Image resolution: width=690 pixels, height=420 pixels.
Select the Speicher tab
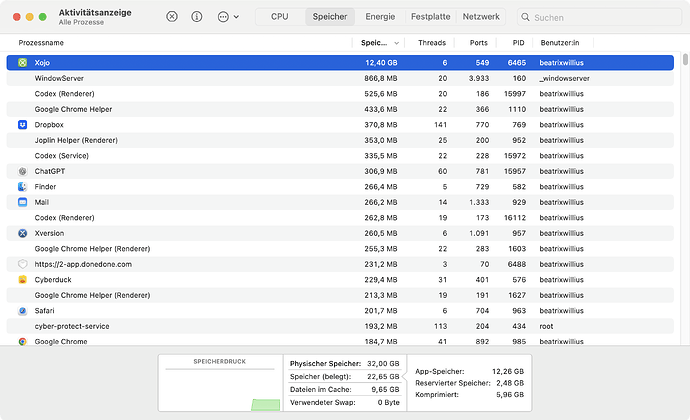coord(330,17)
